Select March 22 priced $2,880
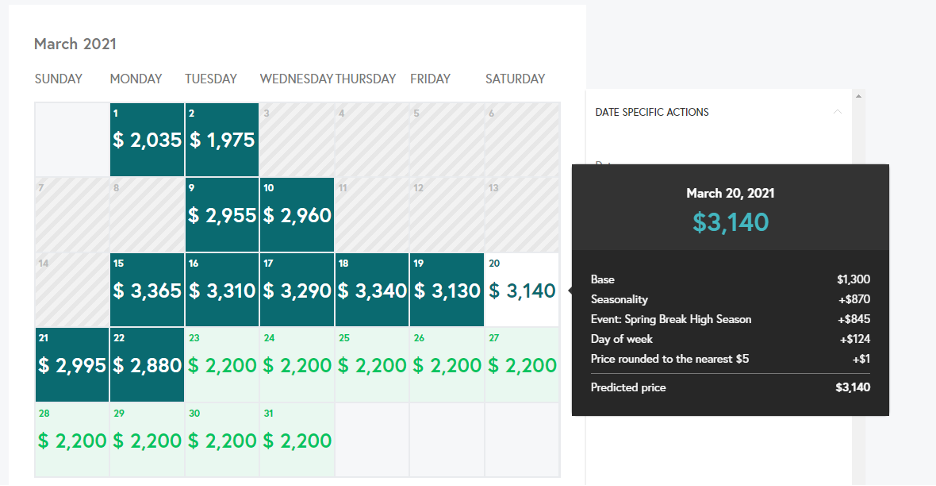 (147, 365)
